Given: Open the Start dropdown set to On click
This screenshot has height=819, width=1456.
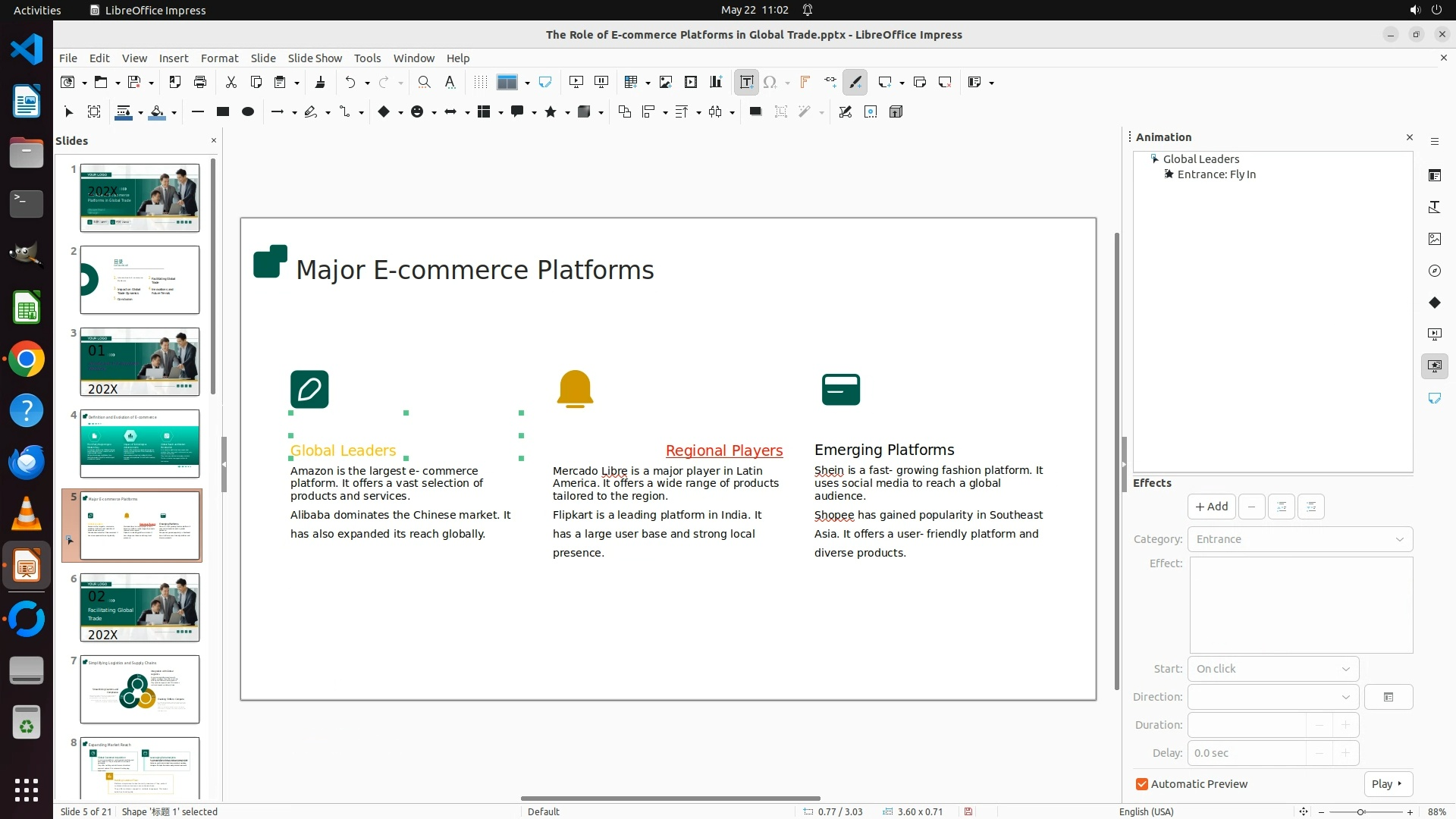Looking at the screenshot, I should tap(1272, 669).
